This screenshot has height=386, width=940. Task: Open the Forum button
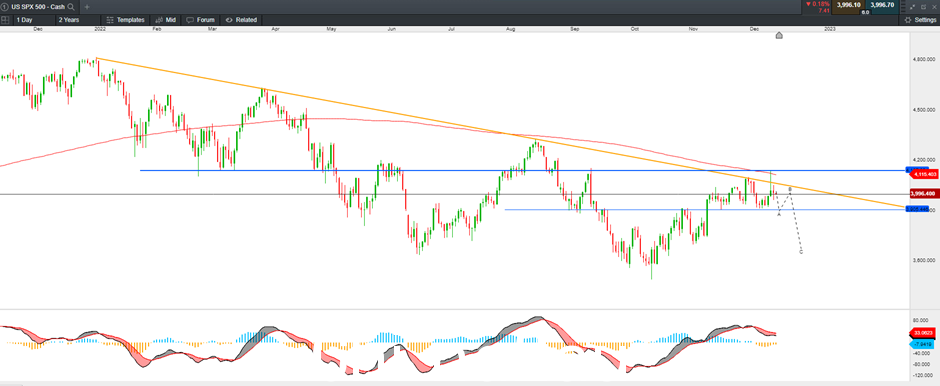(x=200, y=20)
